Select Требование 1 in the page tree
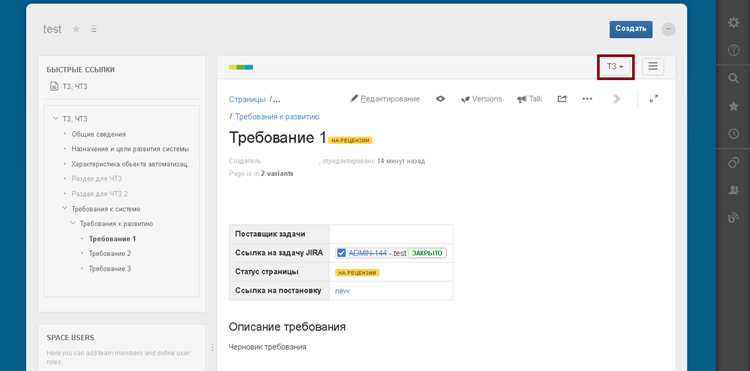 click(112, 239)
